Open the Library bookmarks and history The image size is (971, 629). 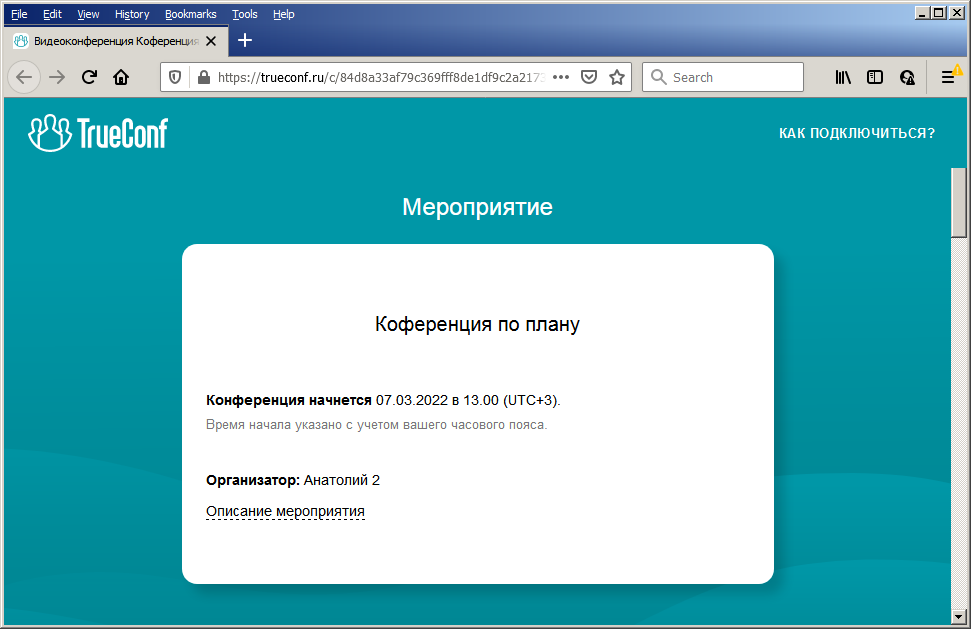click(843, 77)
